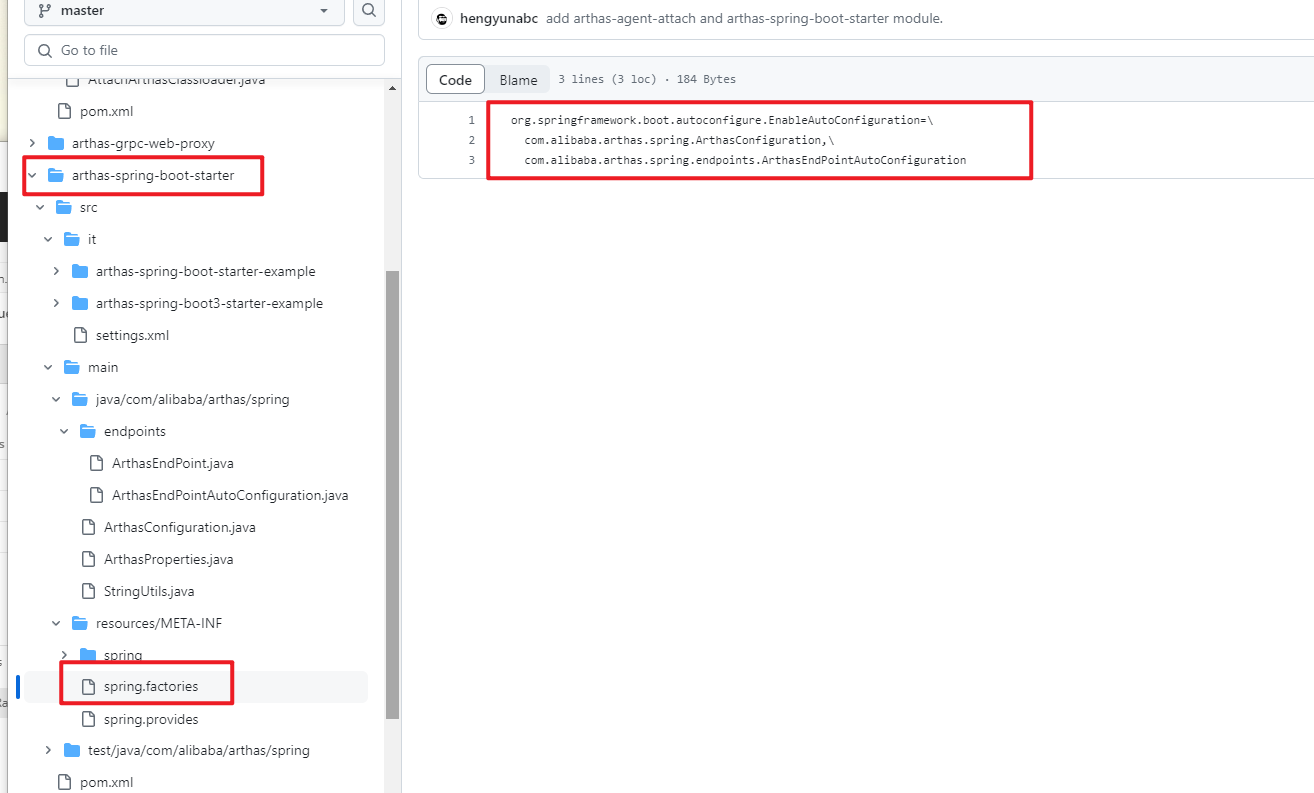Click the hengyunabc avatar icon
Viewport: 1314px width, 793px height.
tap(442, 18)
